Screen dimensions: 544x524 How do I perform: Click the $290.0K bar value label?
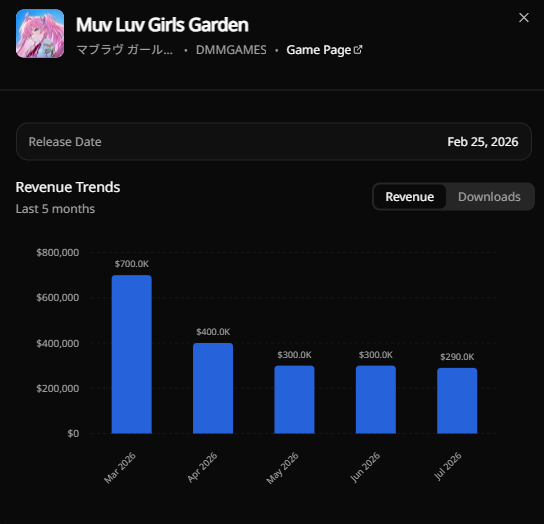click(x=457, y=357)
